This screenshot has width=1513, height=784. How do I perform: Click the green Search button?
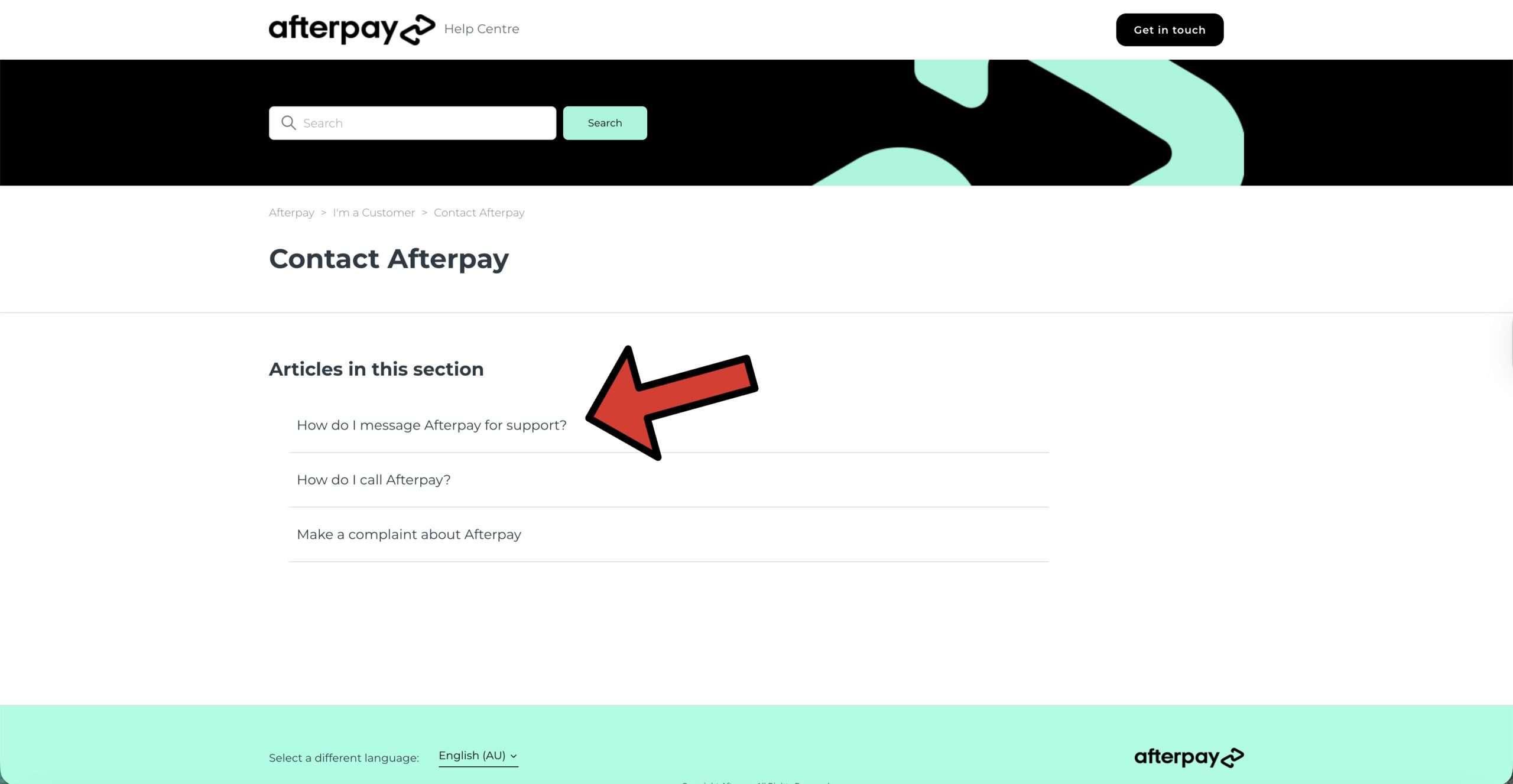[605, 123]
